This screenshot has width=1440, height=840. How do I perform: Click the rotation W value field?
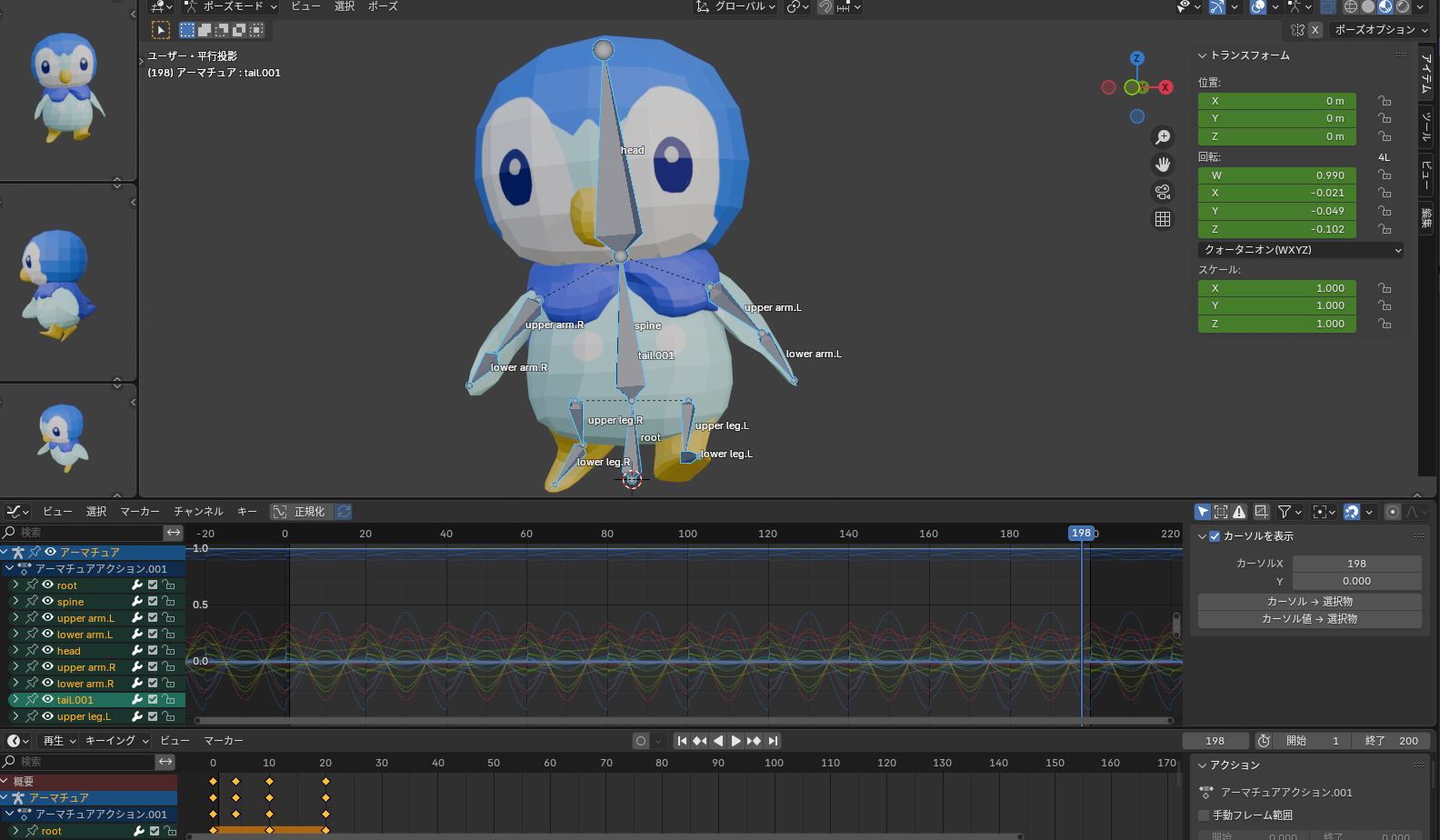pos(1276,175)
